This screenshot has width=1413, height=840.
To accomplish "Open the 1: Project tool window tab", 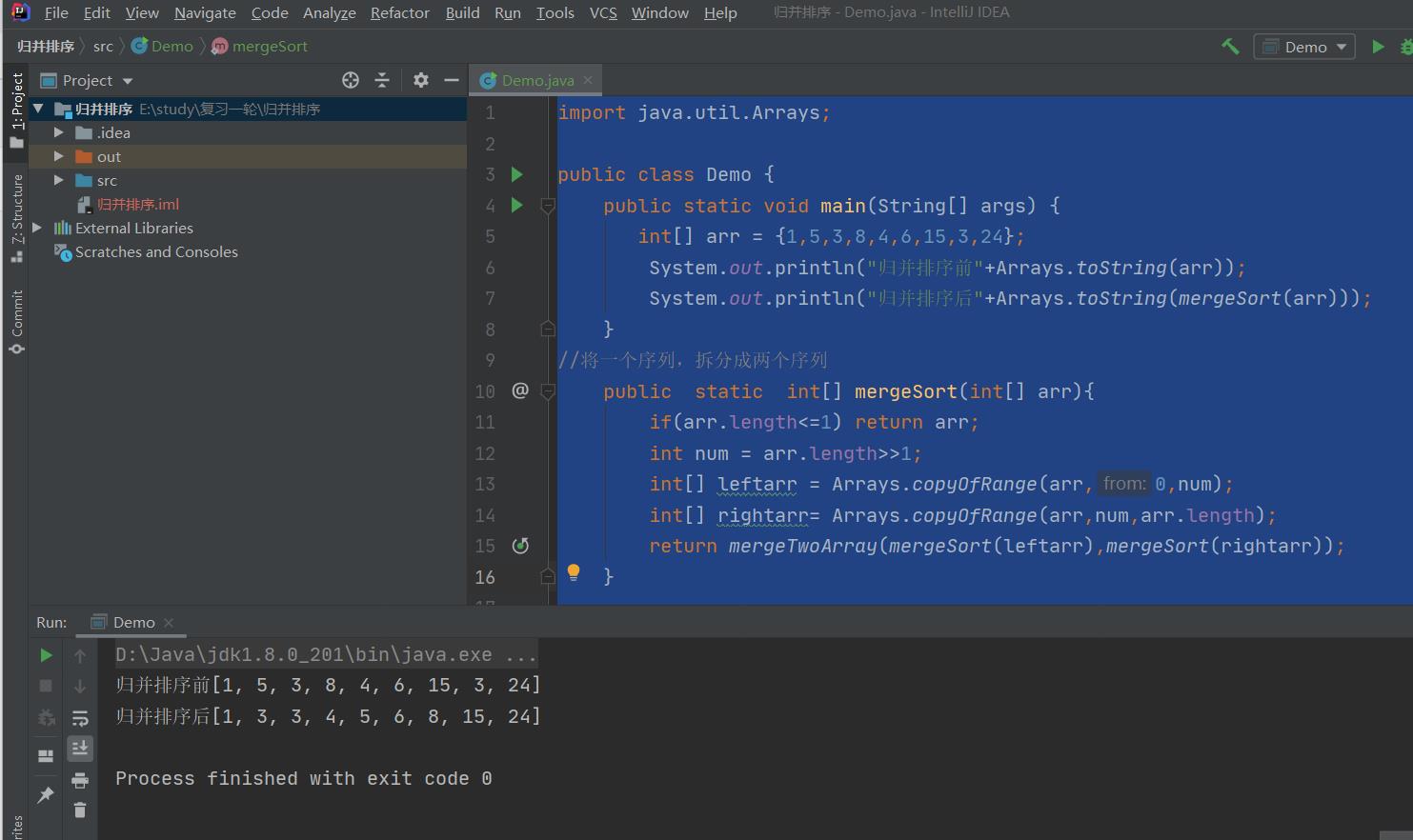I will pyautogui.click(x=16, y=109).
